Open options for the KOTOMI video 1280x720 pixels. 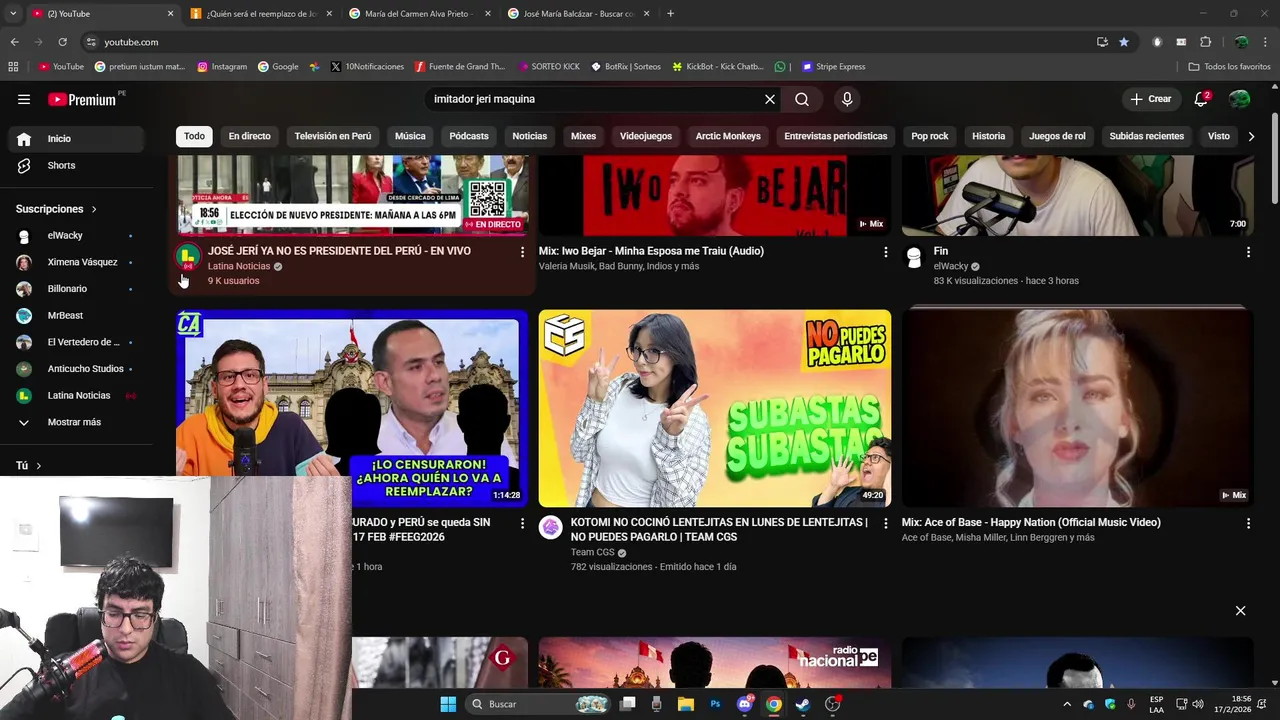tap(885, 523)
